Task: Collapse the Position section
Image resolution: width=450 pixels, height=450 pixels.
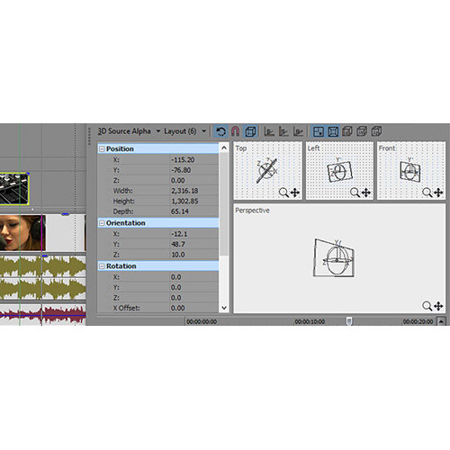Action: pos(102,149)
